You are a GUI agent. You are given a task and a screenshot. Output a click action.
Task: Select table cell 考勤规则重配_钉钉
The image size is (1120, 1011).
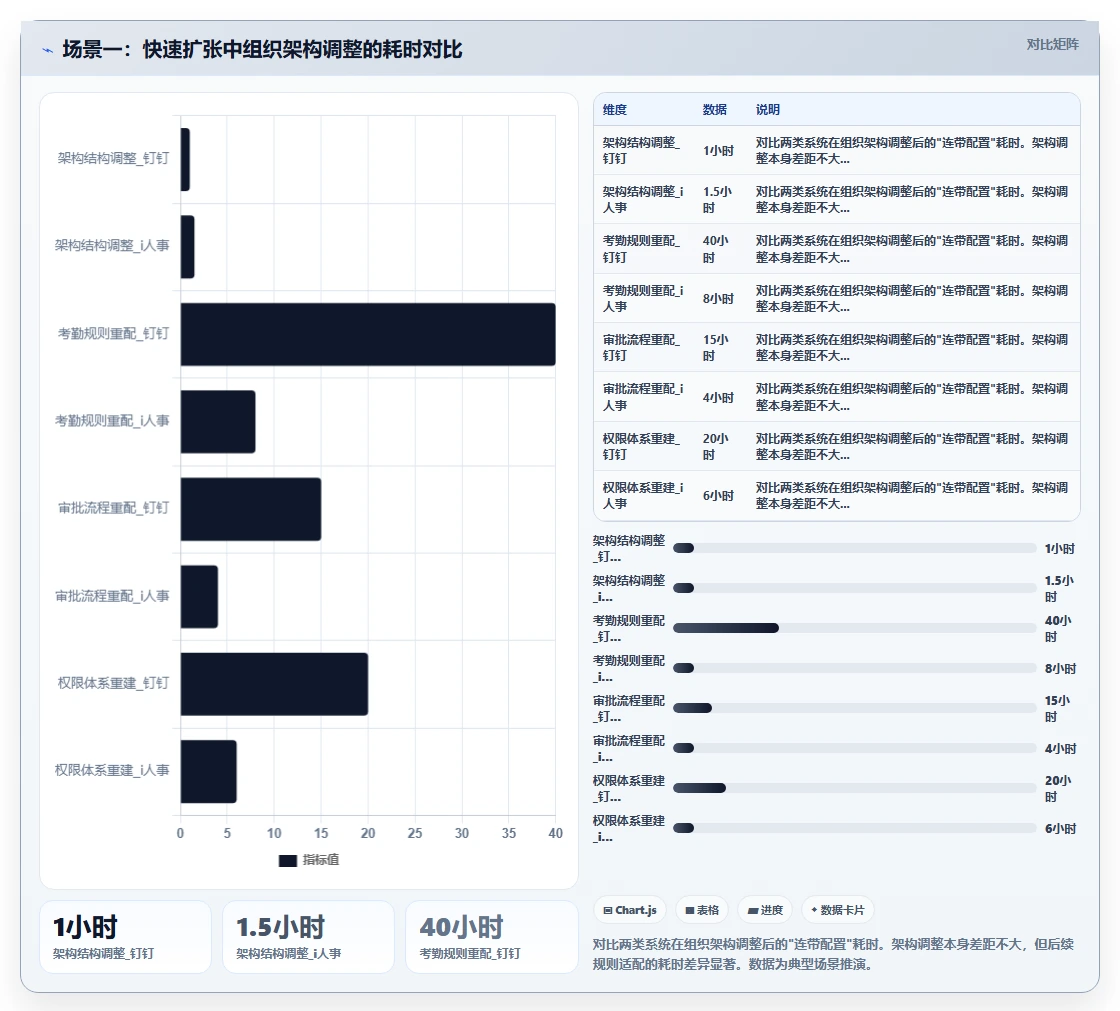[643, 249]
